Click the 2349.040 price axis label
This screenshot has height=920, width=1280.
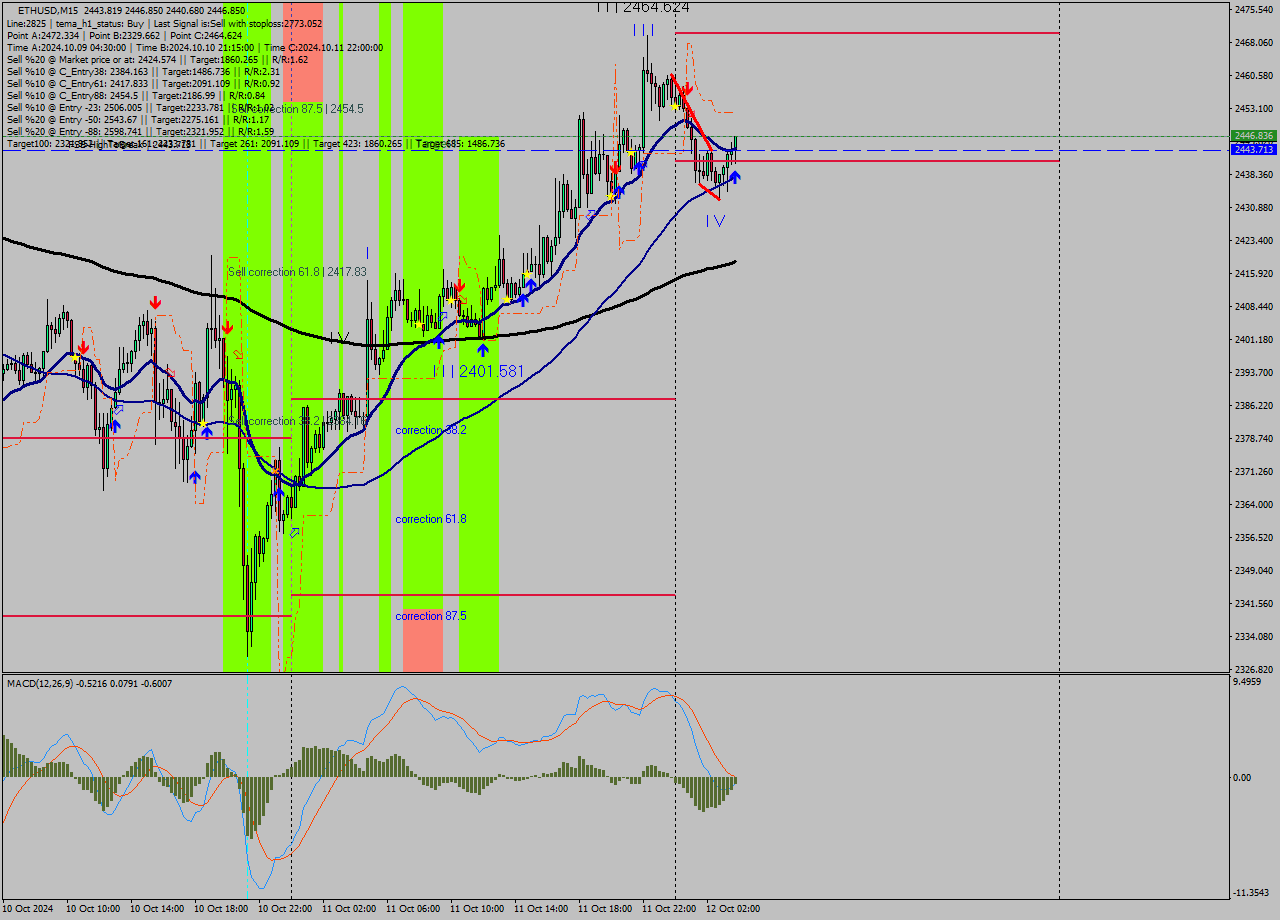(x=1254, y=570)
